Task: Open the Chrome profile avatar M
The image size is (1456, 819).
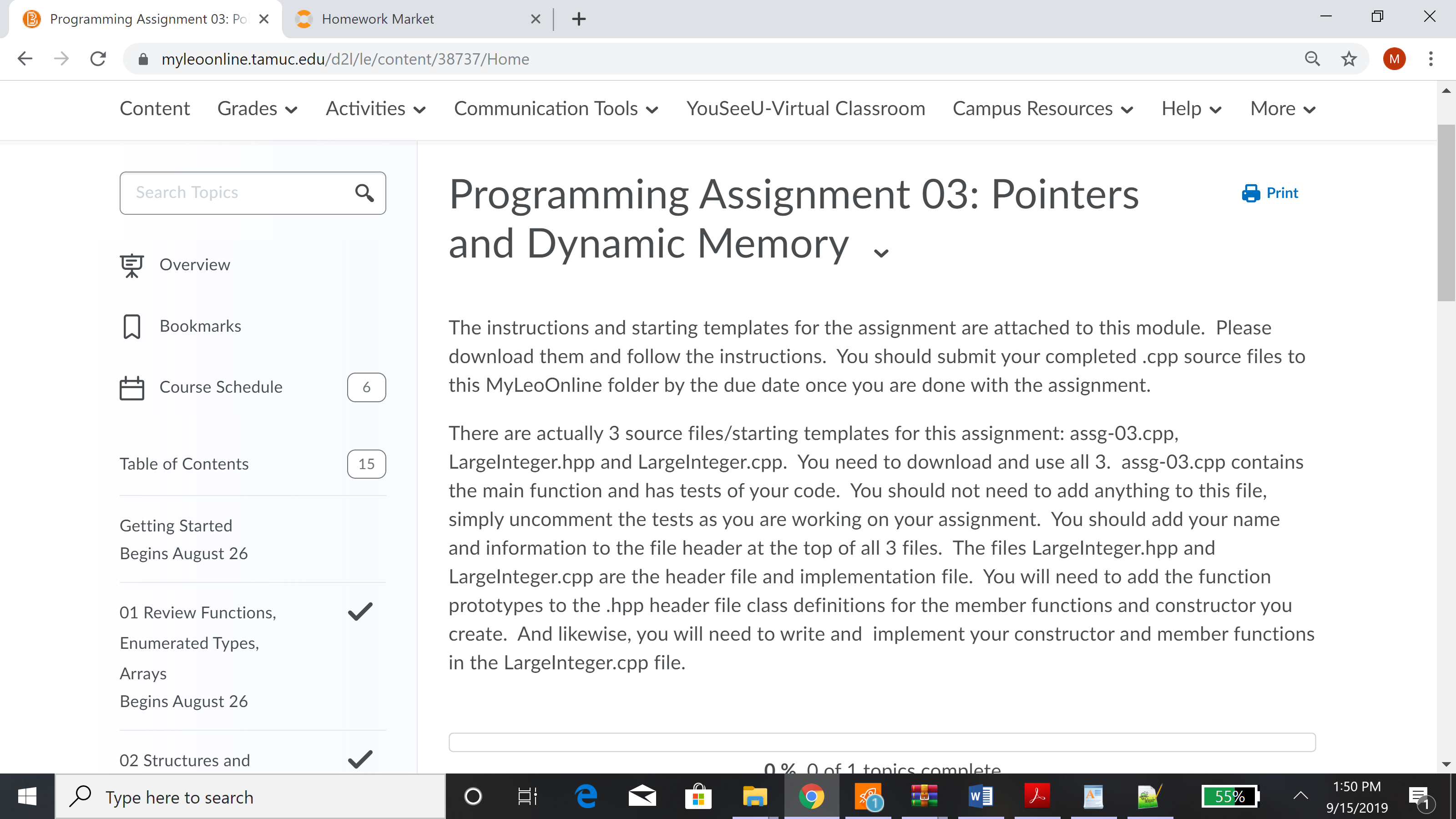Action: 1395,59
